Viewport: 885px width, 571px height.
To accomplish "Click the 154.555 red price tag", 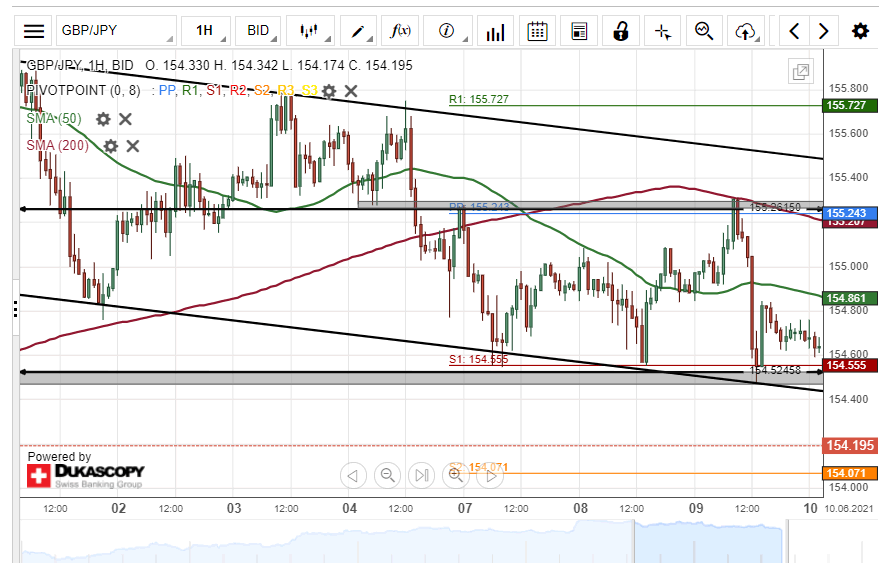I will pos(850,365).
